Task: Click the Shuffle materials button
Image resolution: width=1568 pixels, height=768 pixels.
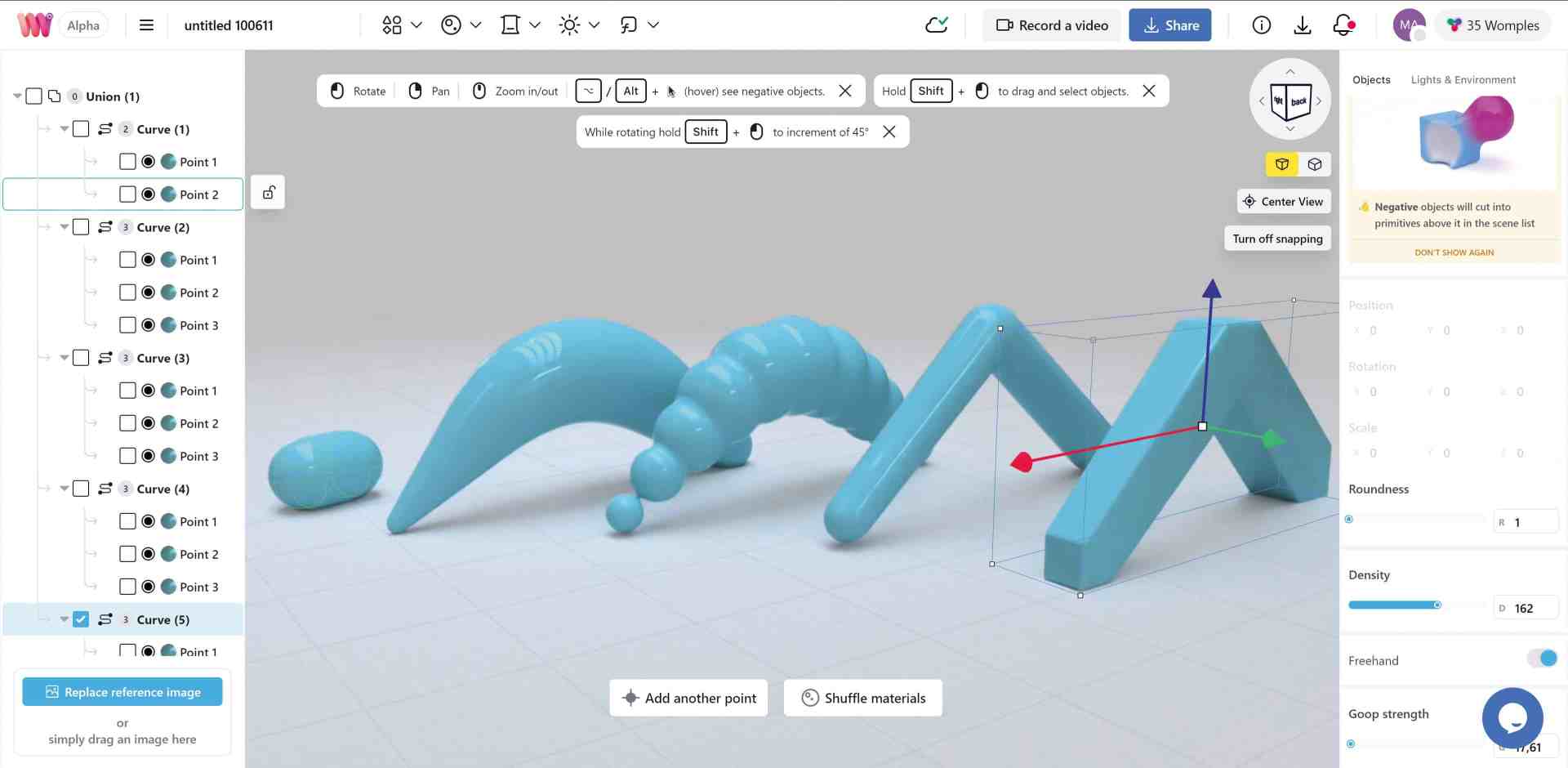Action: click(x=862, y=698)
